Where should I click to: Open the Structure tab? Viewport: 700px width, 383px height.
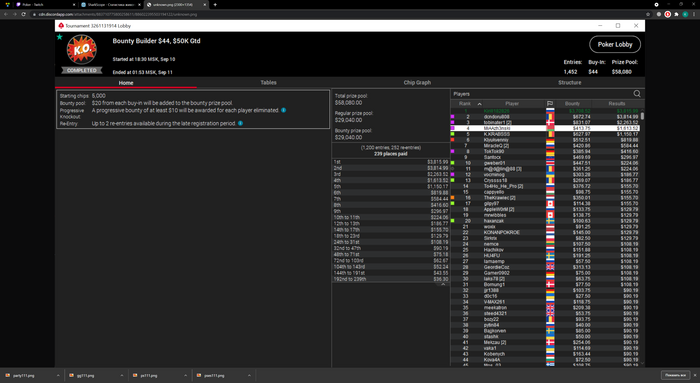[570, 83]
